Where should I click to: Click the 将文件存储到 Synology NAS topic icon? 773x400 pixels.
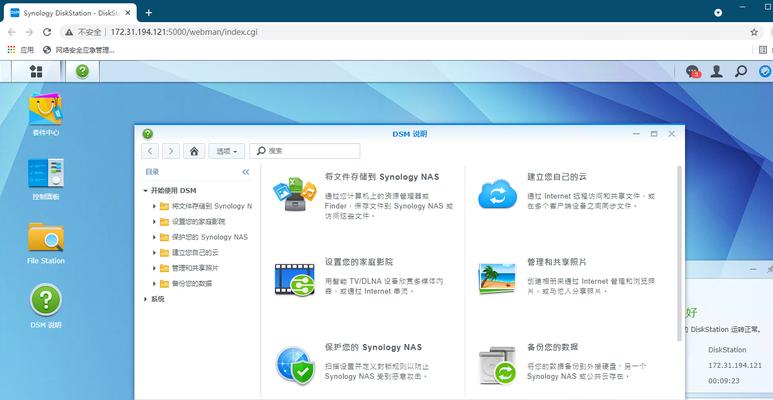point(294,194)
